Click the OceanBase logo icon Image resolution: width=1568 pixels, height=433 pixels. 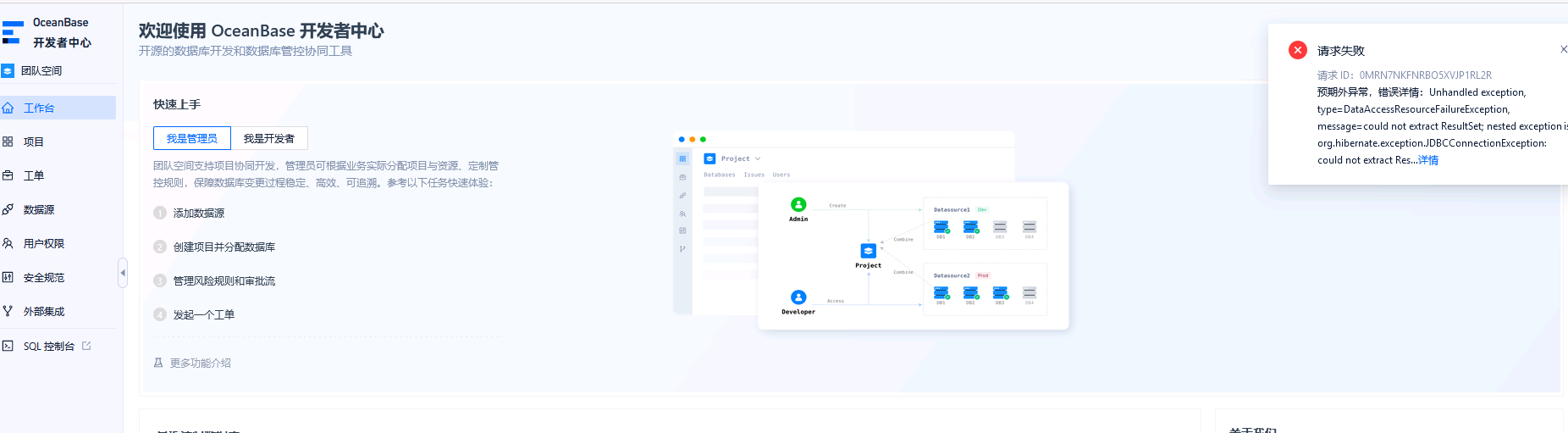click(x=11, y=32)
